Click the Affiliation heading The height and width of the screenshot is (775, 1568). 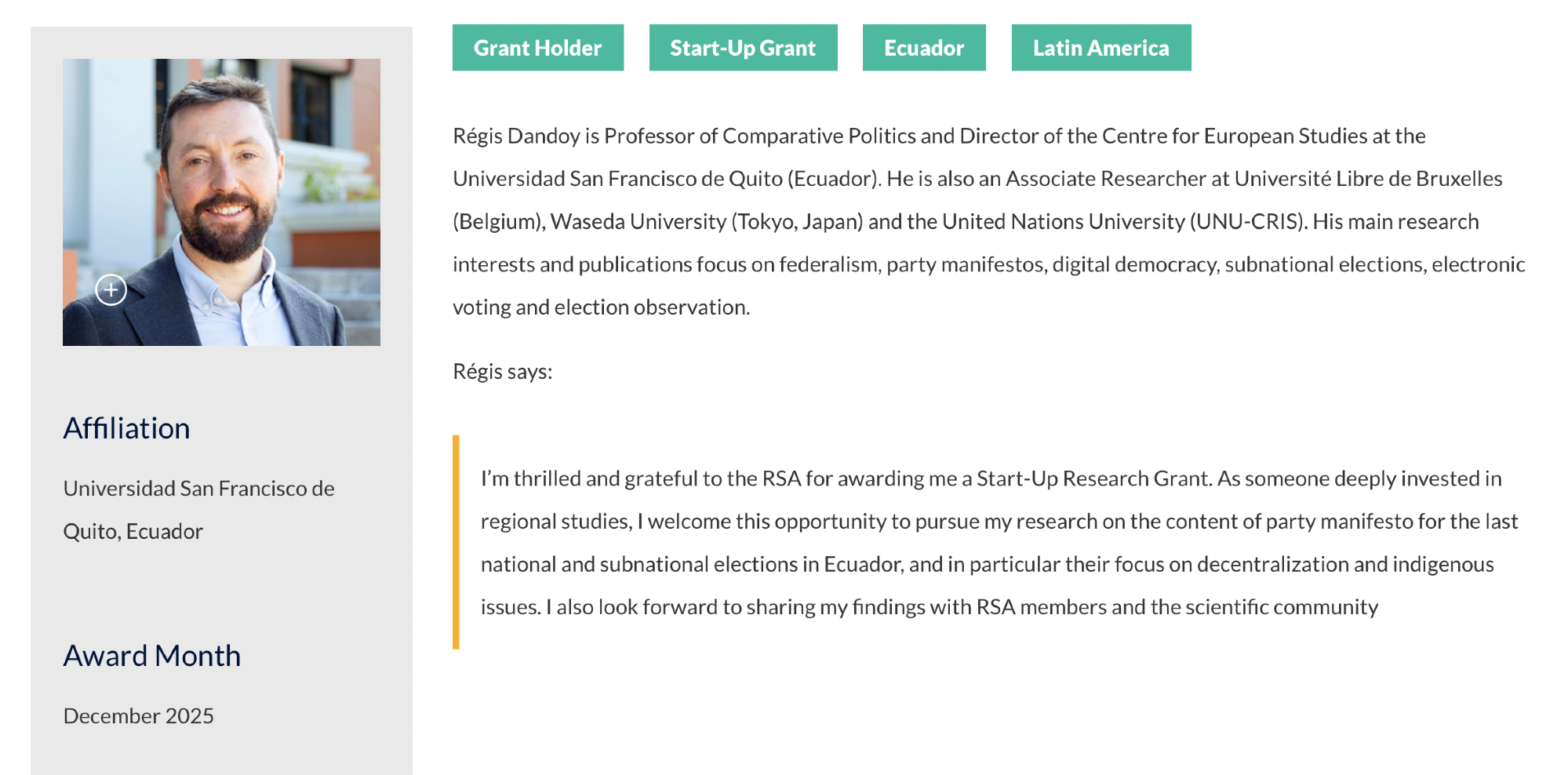pos(126,428)
